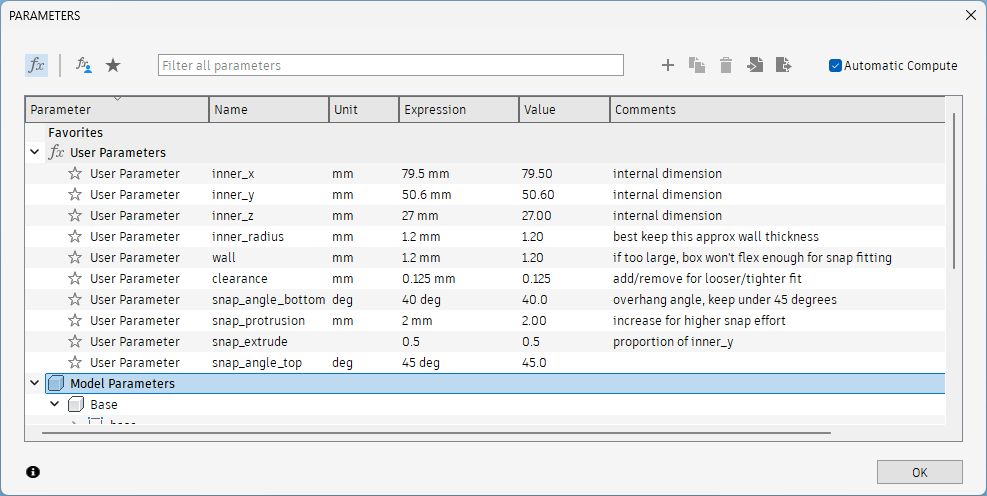Image resolution: width=987 pixels, height=496 pixels.
Task: Edit the clearance expression 0.125 mm
Action: 428,278
